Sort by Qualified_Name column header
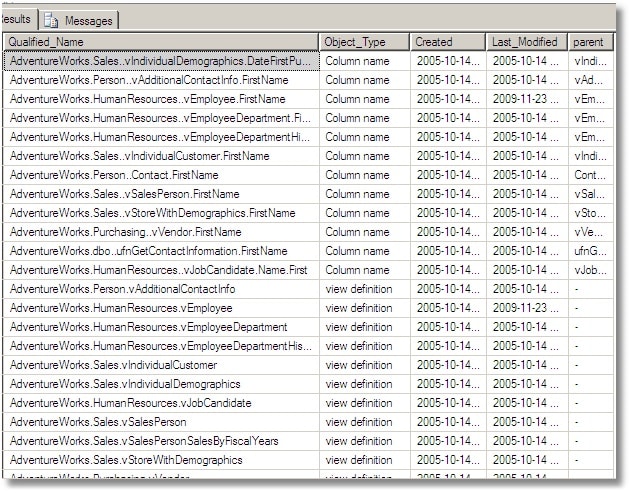 (161, 42)
